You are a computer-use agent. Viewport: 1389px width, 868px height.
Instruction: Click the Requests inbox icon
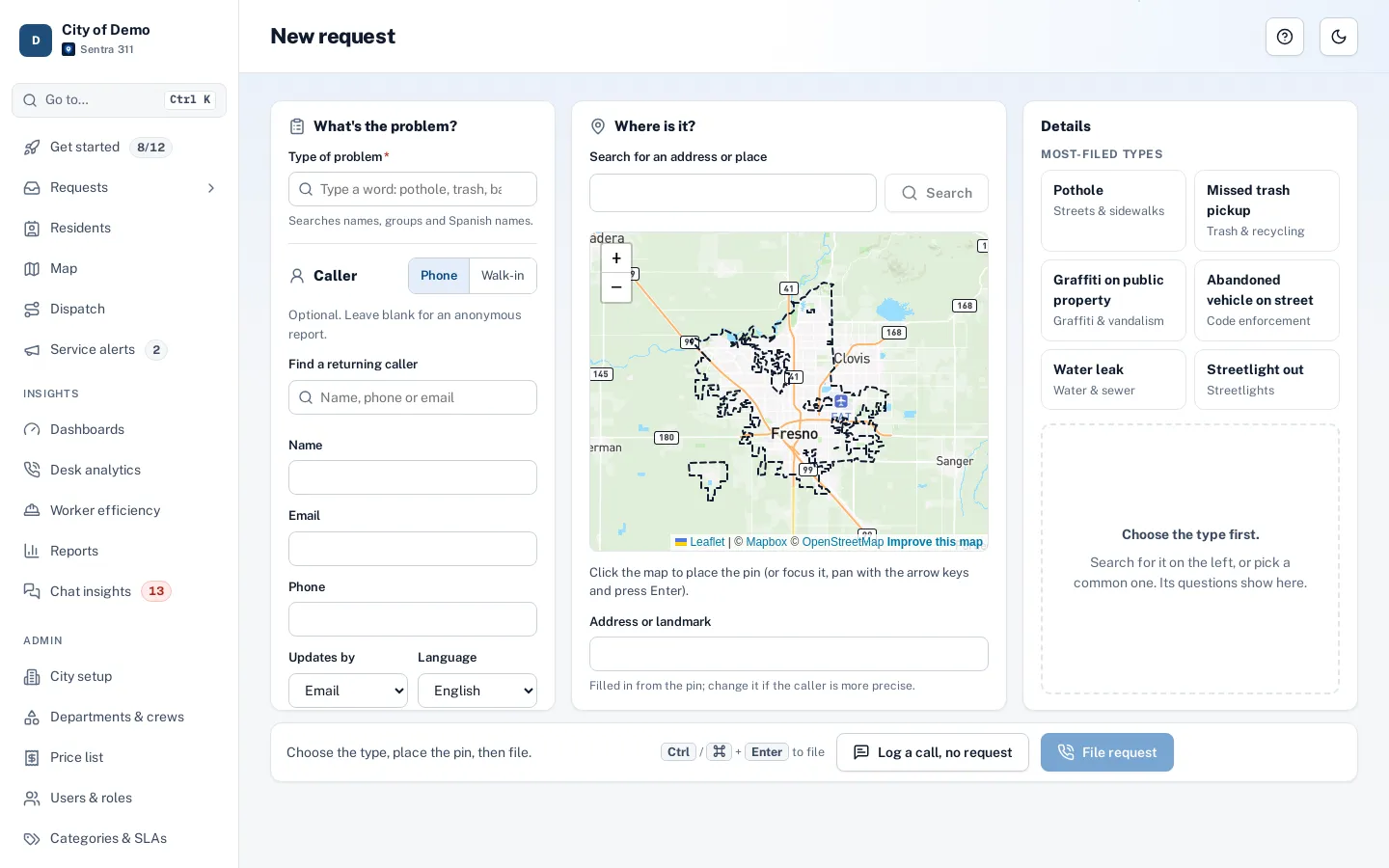pos(32,188)
